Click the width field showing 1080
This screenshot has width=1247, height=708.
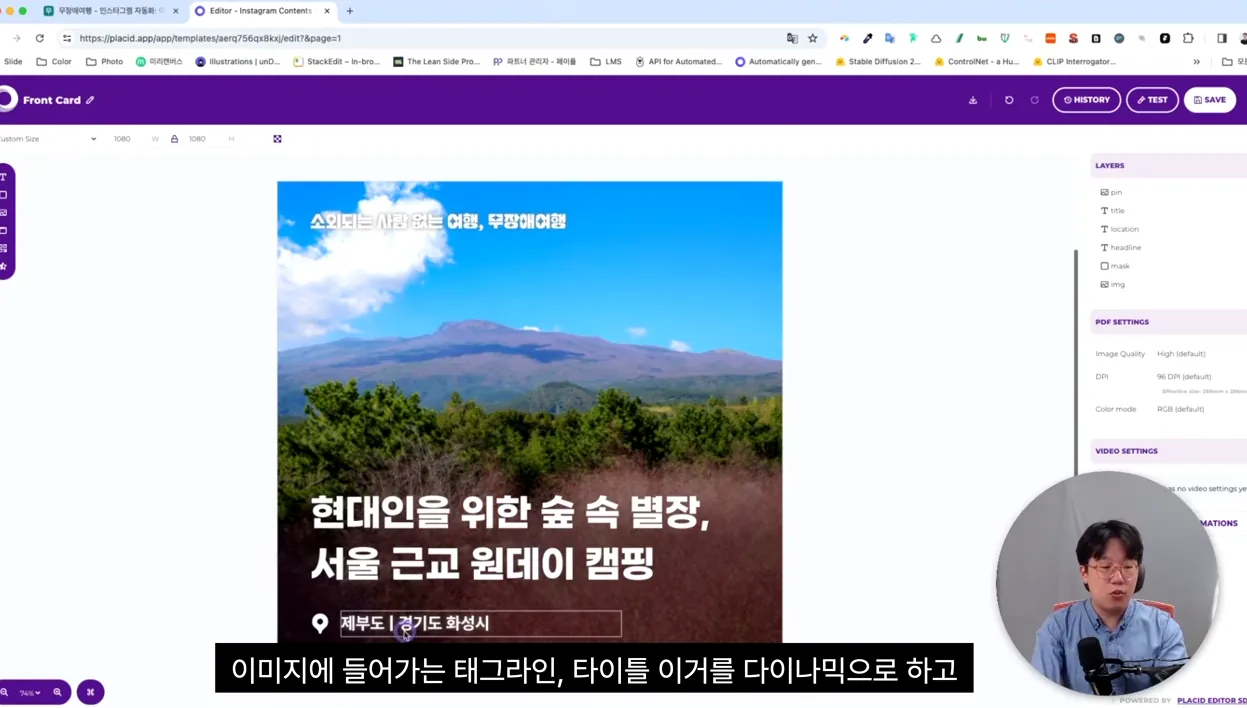(123, 139)
